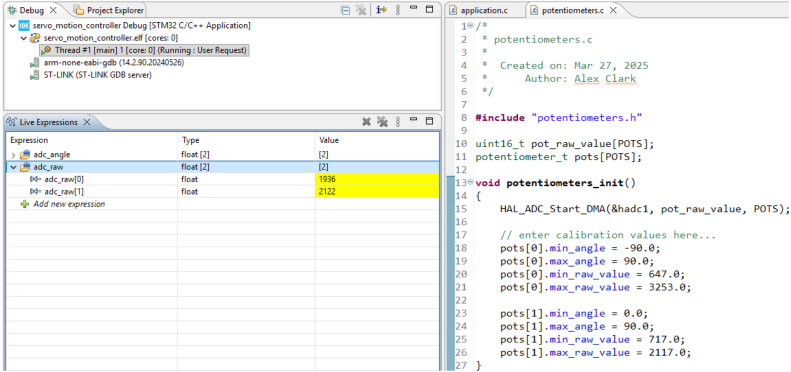Viewport: 791px width, 372px height.
Task: Switch to the Debug tab
Action: click(x=31, y=10)
